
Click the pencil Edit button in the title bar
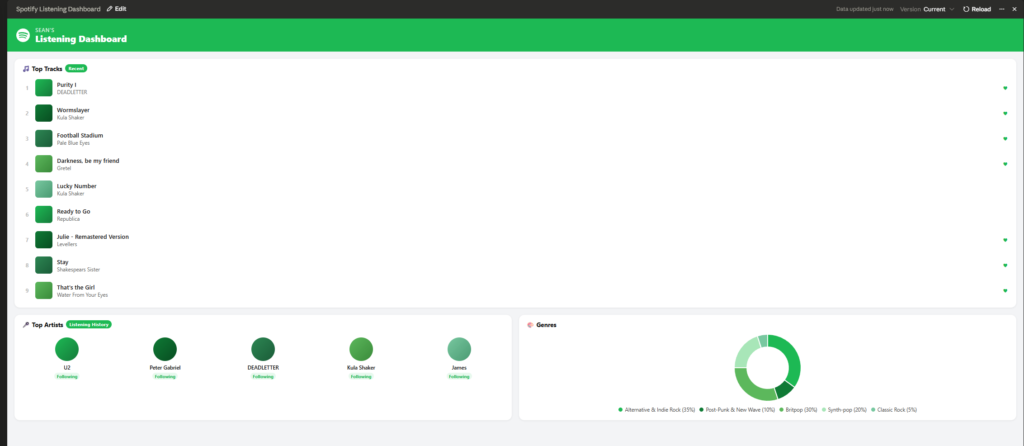(117, 9)
